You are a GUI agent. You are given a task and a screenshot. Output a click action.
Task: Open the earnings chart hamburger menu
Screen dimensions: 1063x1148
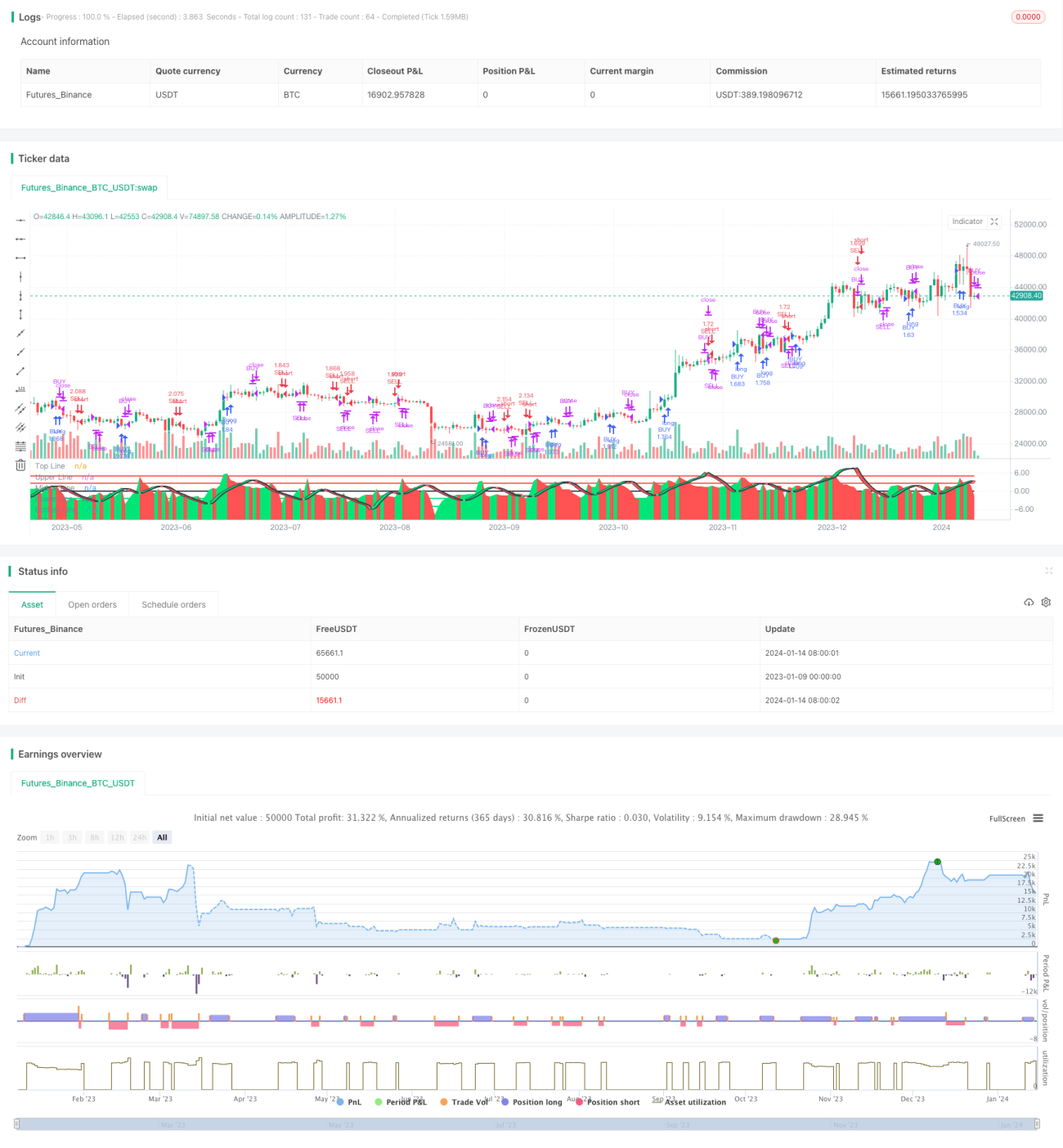pyautogui.click(x=1038, y=818)
